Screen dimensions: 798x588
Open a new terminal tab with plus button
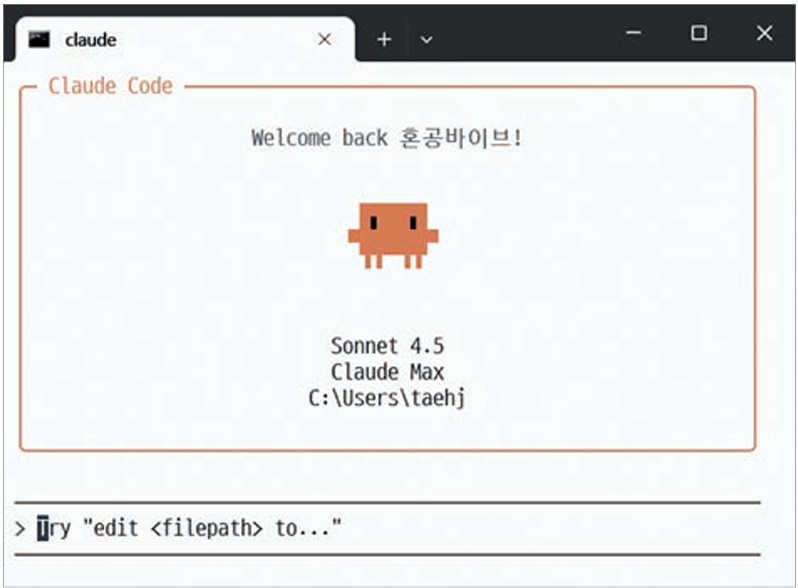tap(383, 39)
